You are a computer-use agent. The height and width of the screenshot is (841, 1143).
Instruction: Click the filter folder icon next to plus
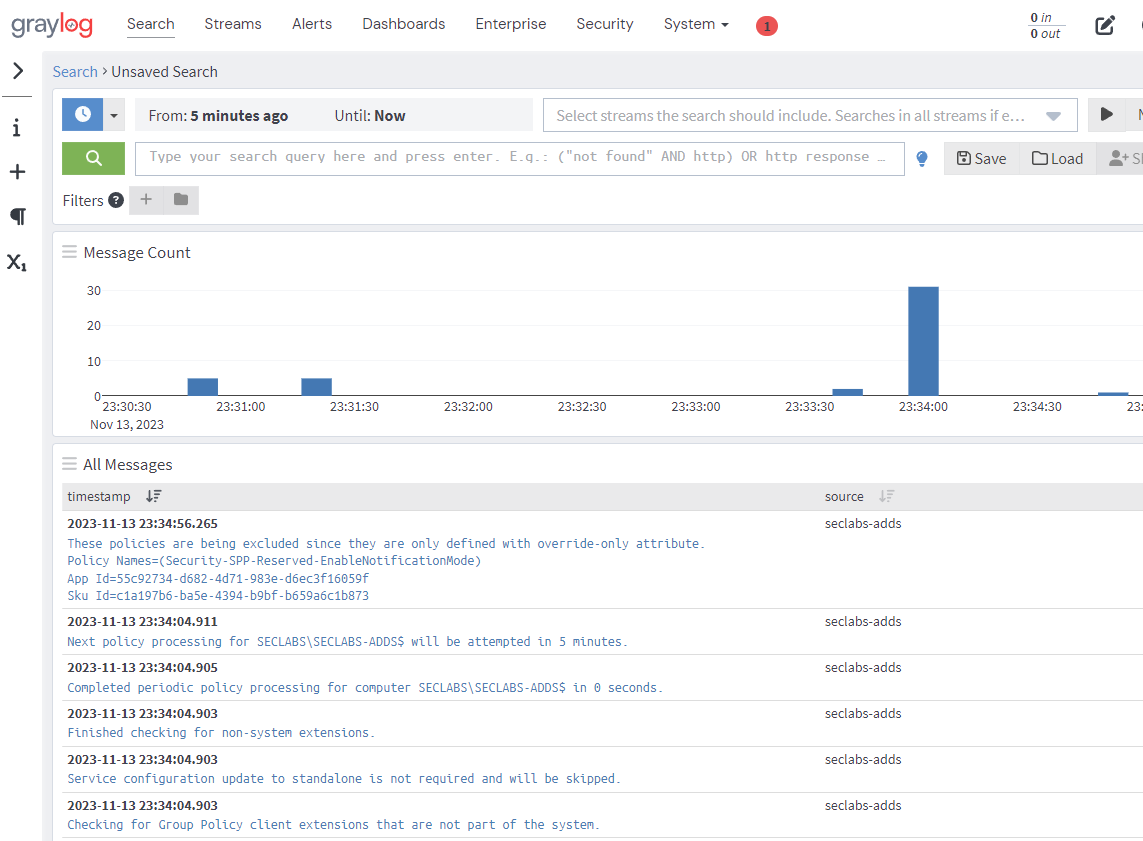tap(180, 200)
